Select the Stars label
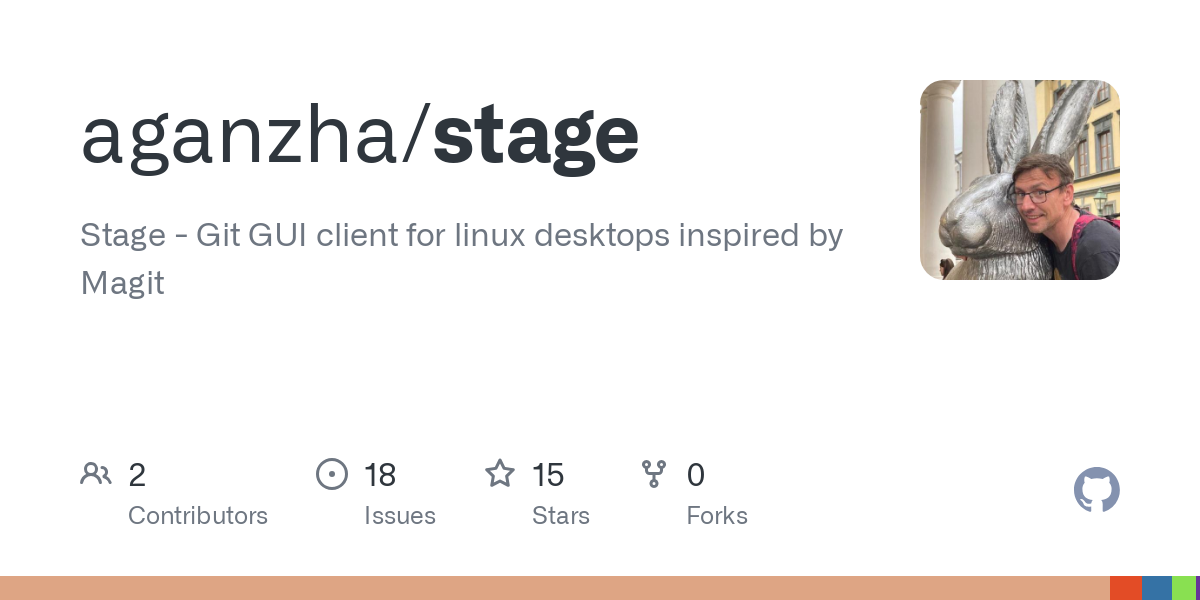The width and height of the screenshot is (1200, 600). 561,516
